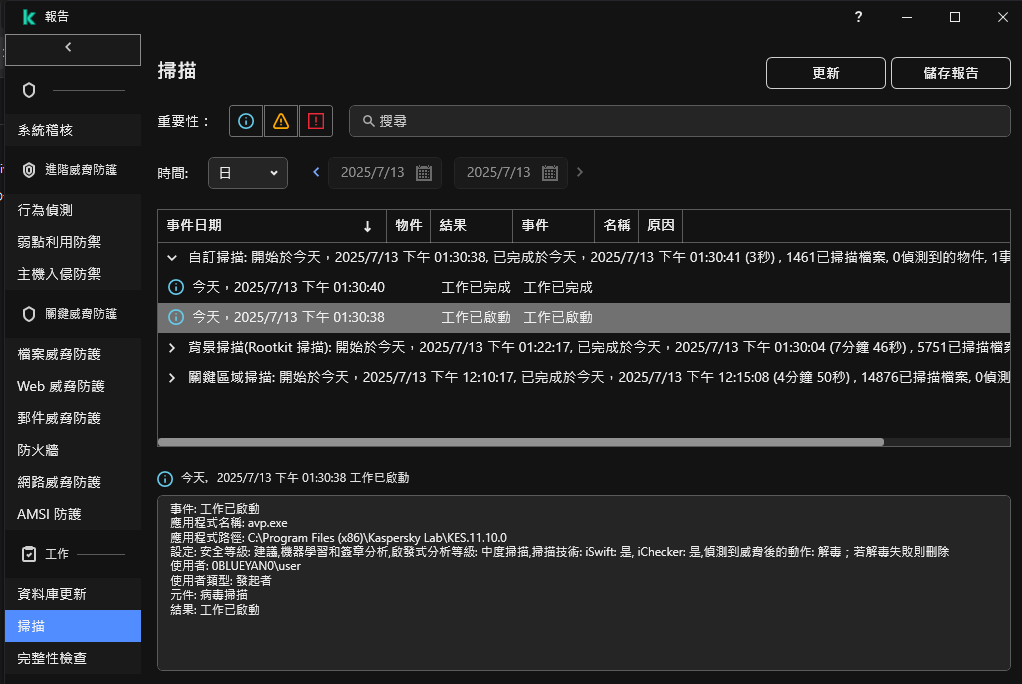1022x684 pixels.
Task: Click the help question mark icon
Action: click(x=858, y=17)
